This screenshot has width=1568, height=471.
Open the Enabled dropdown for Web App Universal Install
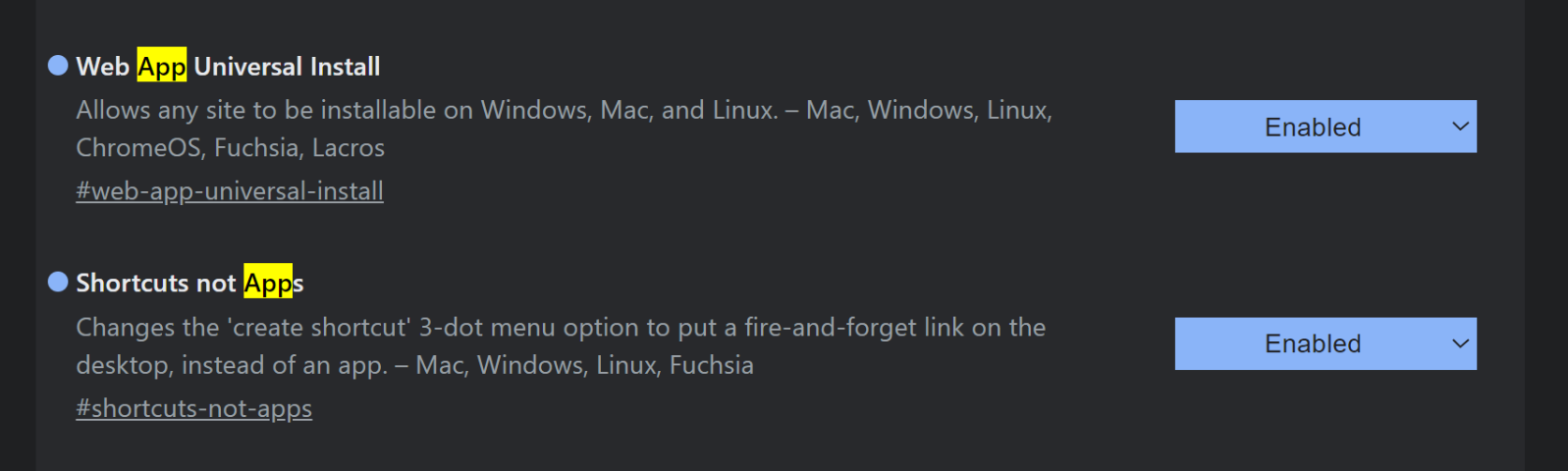(x=1325, y=127)
